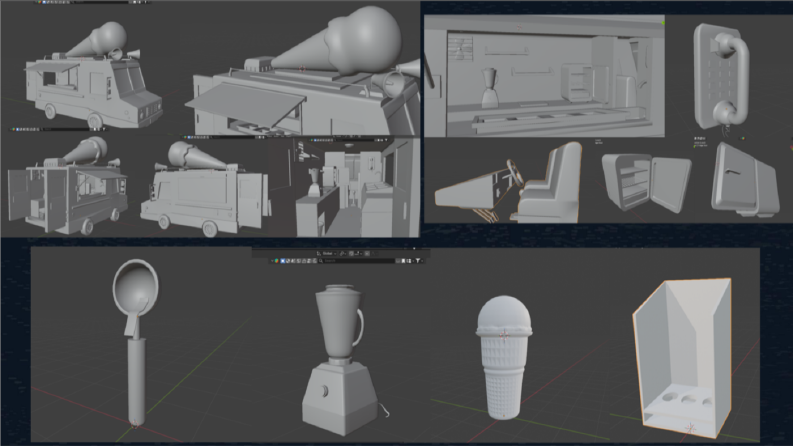The width and height of the screenshot is (793, 446).
Task: Toggle proportional editing button
Action: click(367, 253)
